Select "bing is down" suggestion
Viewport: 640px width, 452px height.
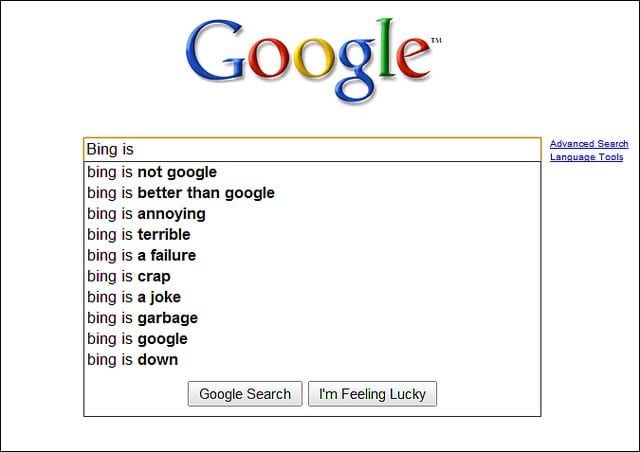pyautogui.click(x=132, y=360)
